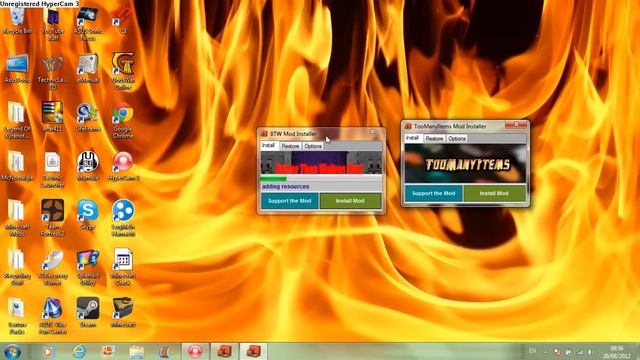Click Support the Mod in TooManyItems installer
This screenshot has width=640, height=360.
(x=433, y=193)
